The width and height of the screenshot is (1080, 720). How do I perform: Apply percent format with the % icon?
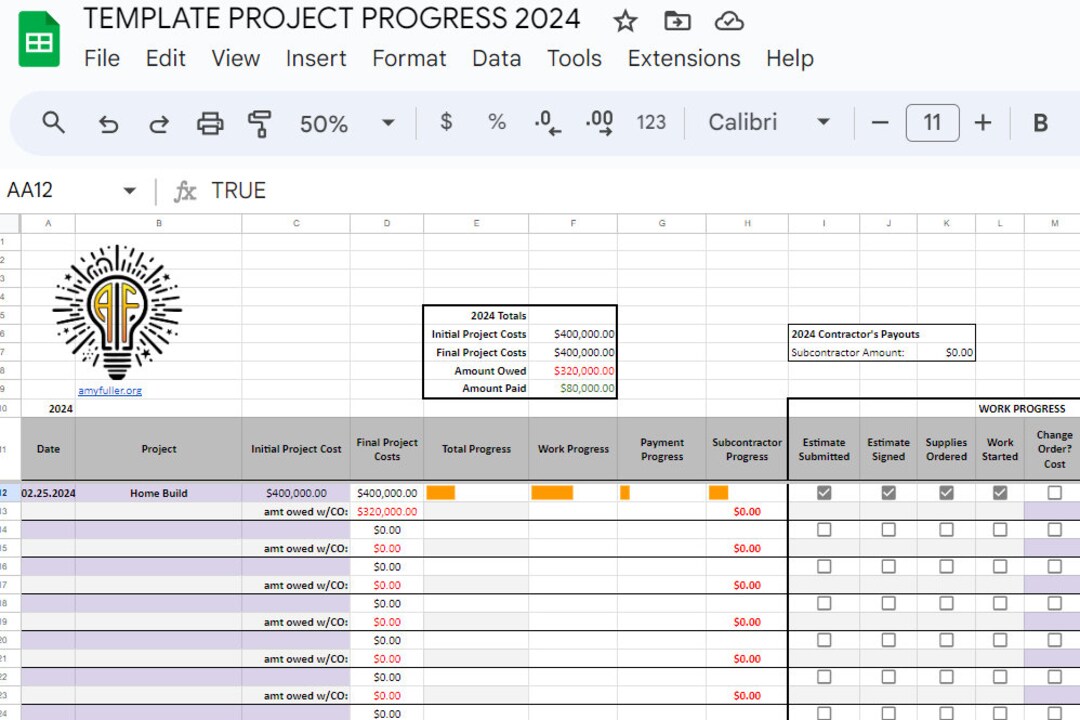tap(496, 122)
